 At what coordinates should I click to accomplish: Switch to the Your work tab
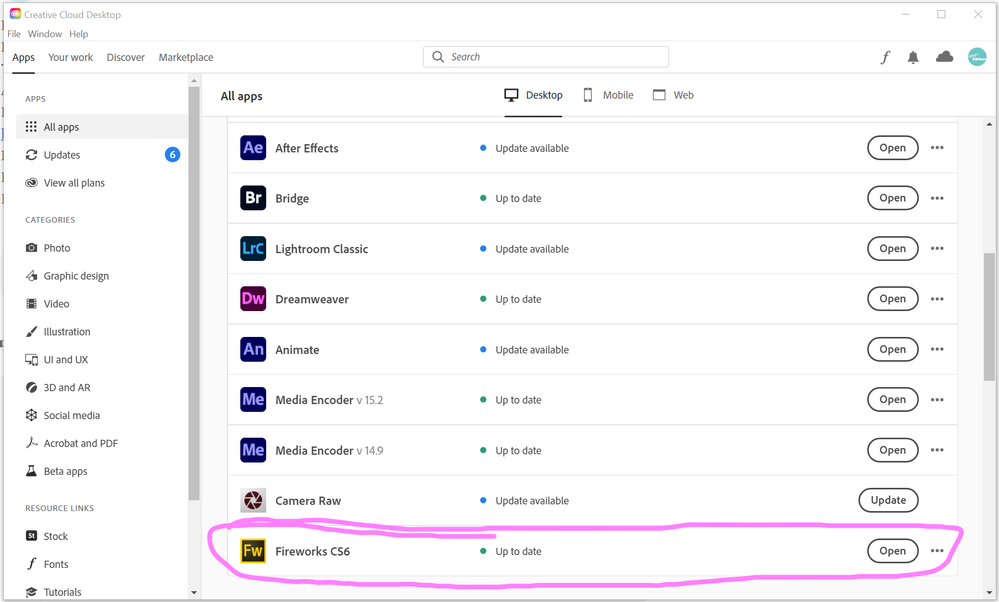pyautogui.click(x=70, y=57)
